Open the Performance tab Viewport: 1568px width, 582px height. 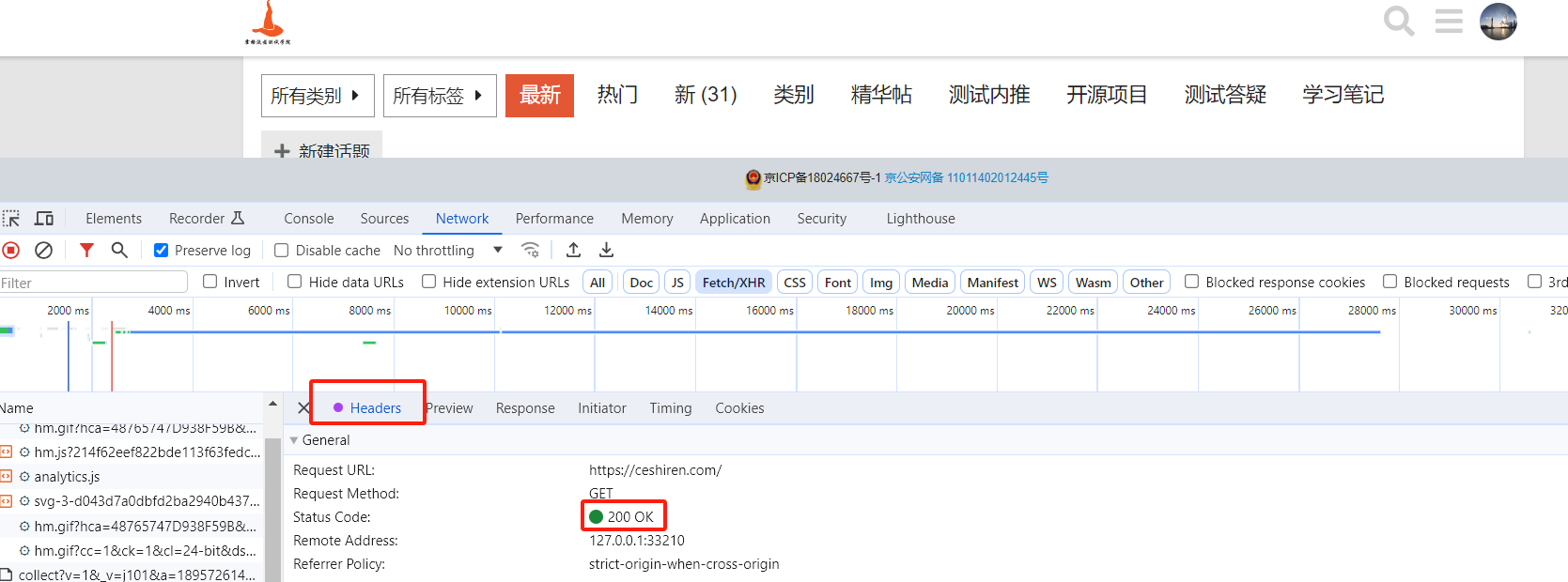[554, 219]
